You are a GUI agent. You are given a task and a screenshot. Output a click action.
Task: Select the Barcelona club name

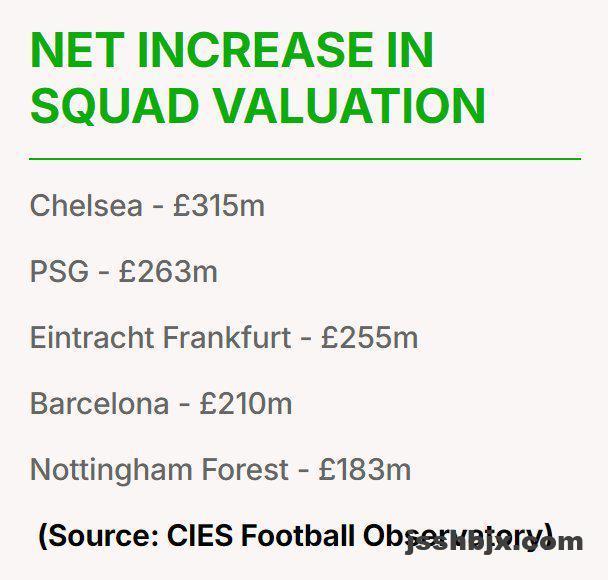click(99, 404)
